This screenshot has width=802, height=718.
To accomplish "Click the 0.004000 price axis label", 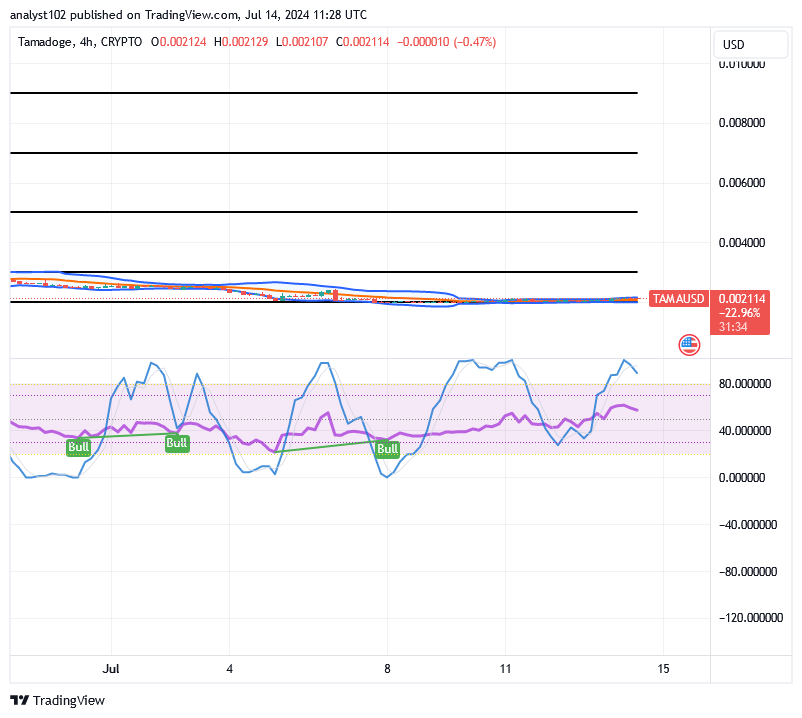I will click(x=742, y=243).
